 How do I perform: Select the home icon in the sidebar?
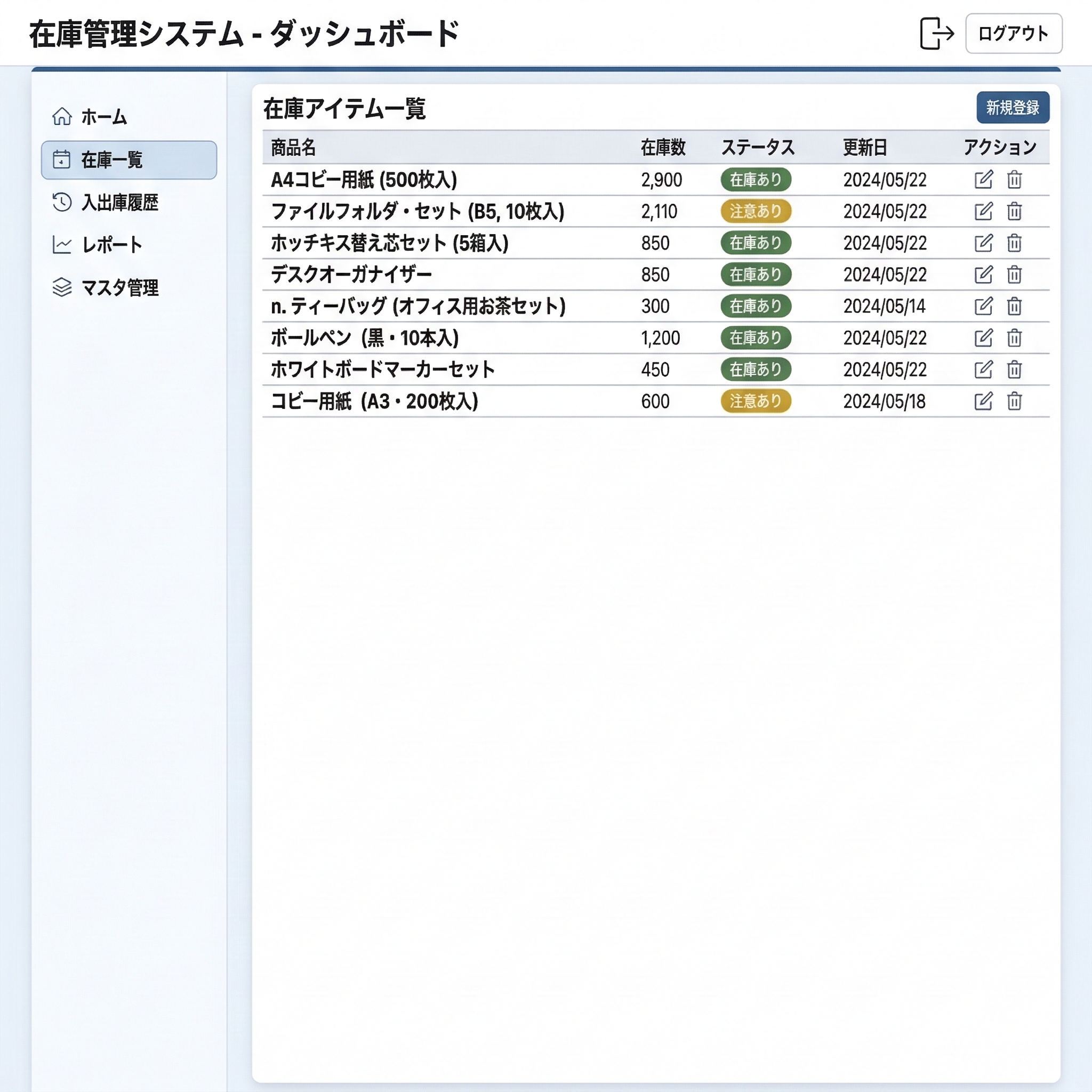pos(62,117)
